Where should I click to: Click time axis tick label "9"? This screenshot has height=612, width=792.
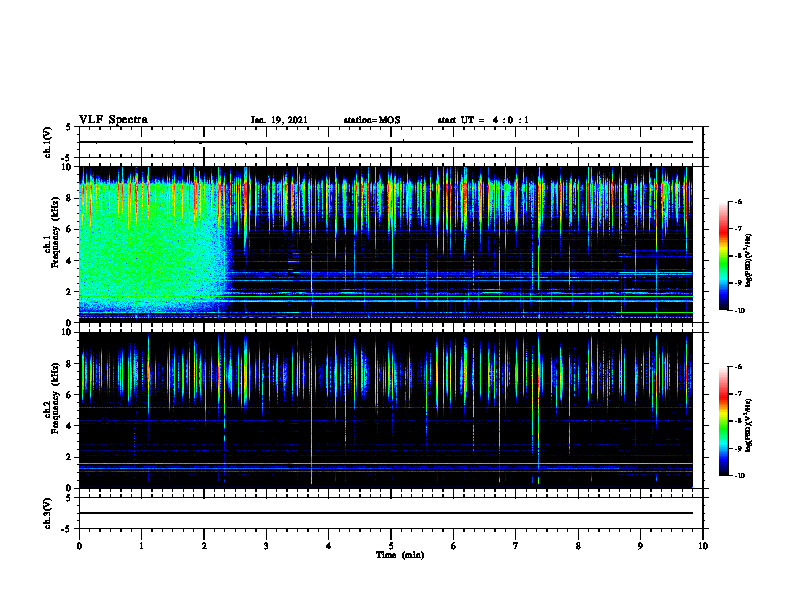click(640, 546)
